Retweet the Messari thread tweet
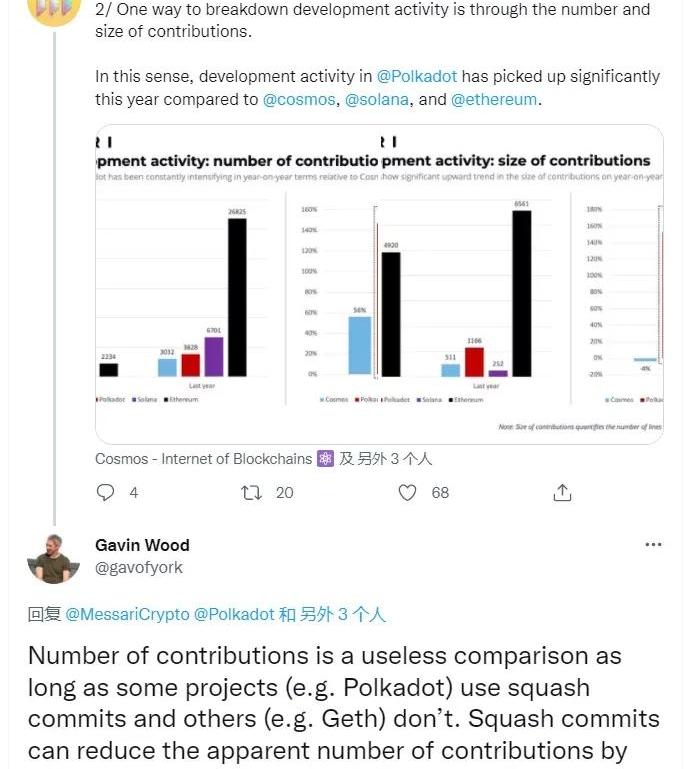Image resolution: width=685 pixels, height=769 pixels. 253,492
